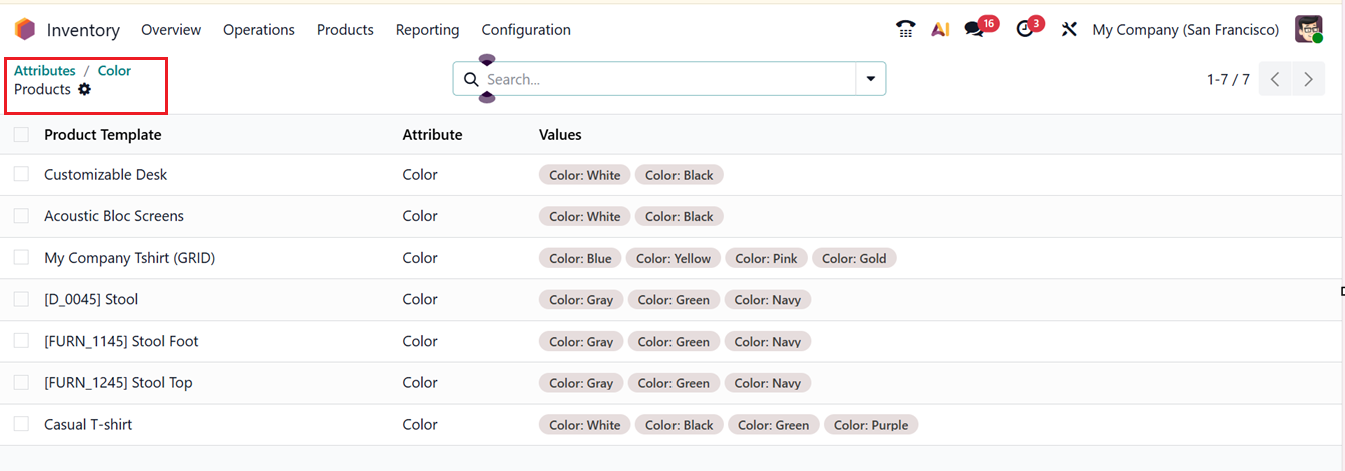1345x471 pixels.
Task: Click the user avatar icon
Action: pos(1309,30)
